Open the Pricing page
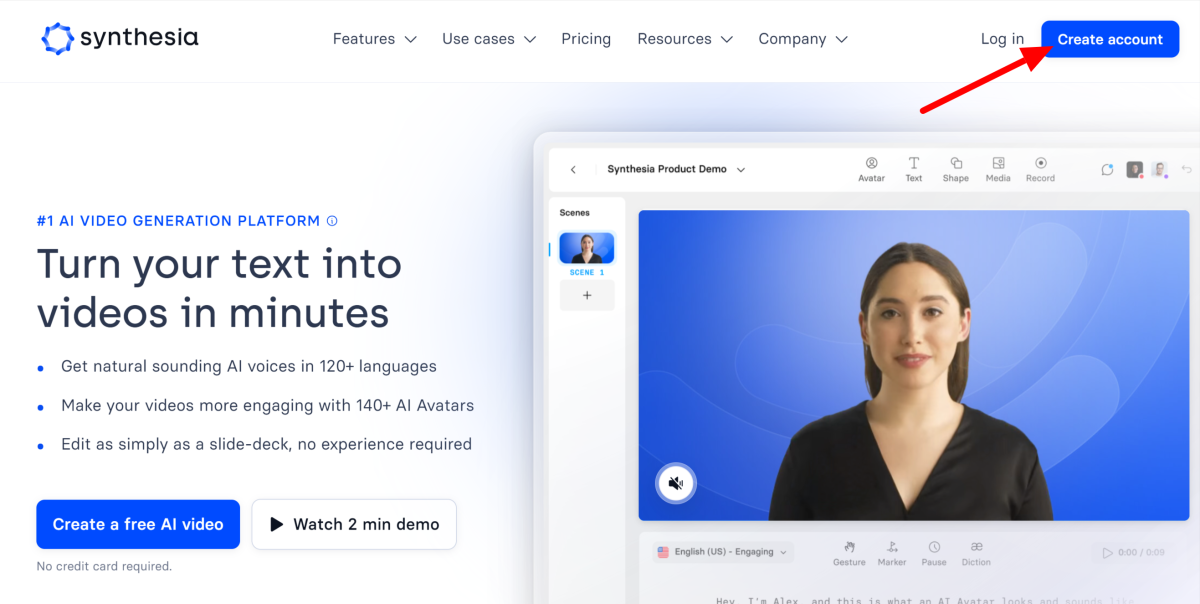1200x604 pixels. coord(586,39)
